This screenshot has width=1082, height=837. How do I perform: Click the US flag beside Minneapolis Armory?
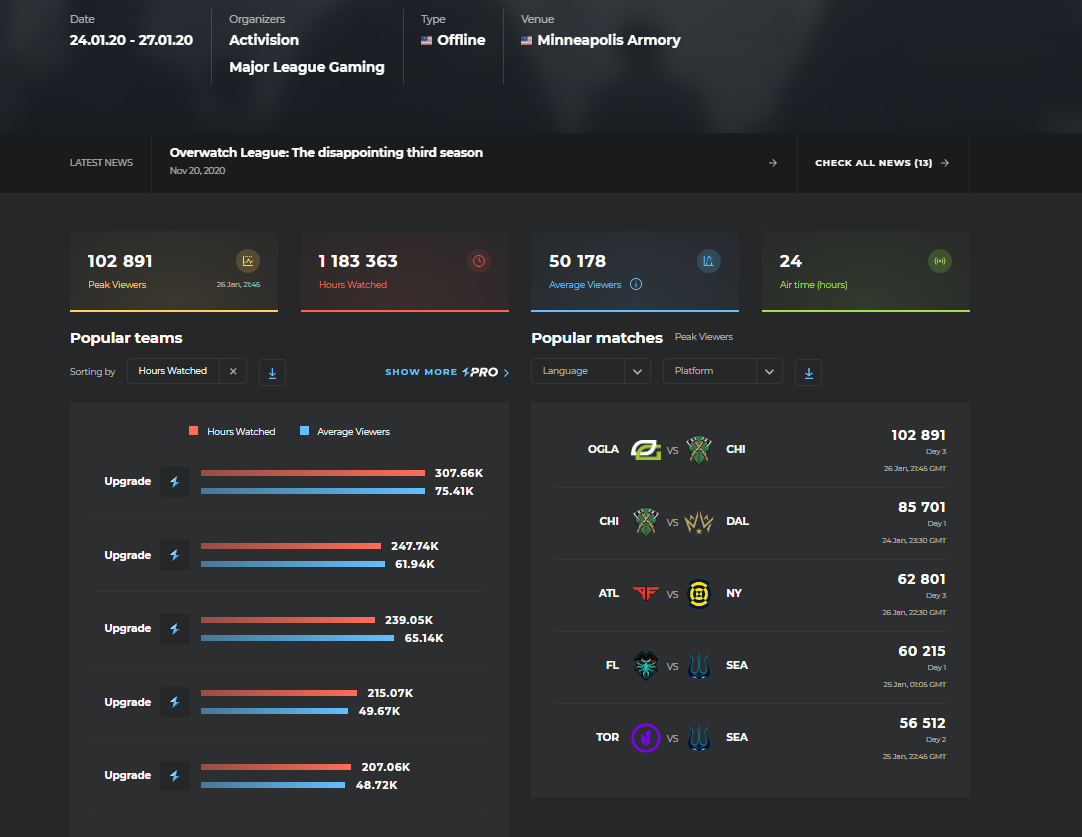tap(527, 41)
